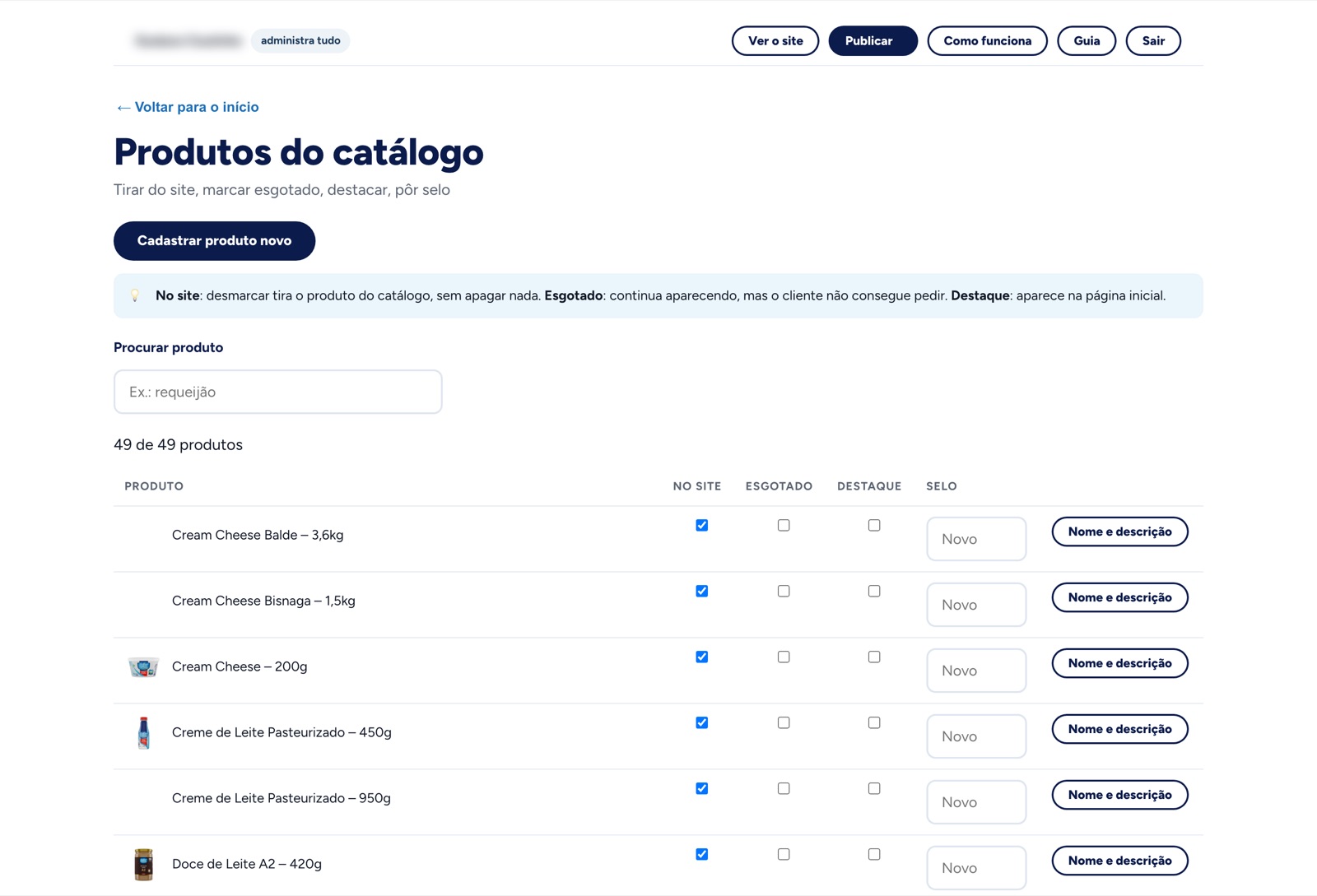The height and width of the screenshot is (896, 1317).
Task: Enable Destaque for Creme de Leite 950g
Action: [x=874, y=788]
